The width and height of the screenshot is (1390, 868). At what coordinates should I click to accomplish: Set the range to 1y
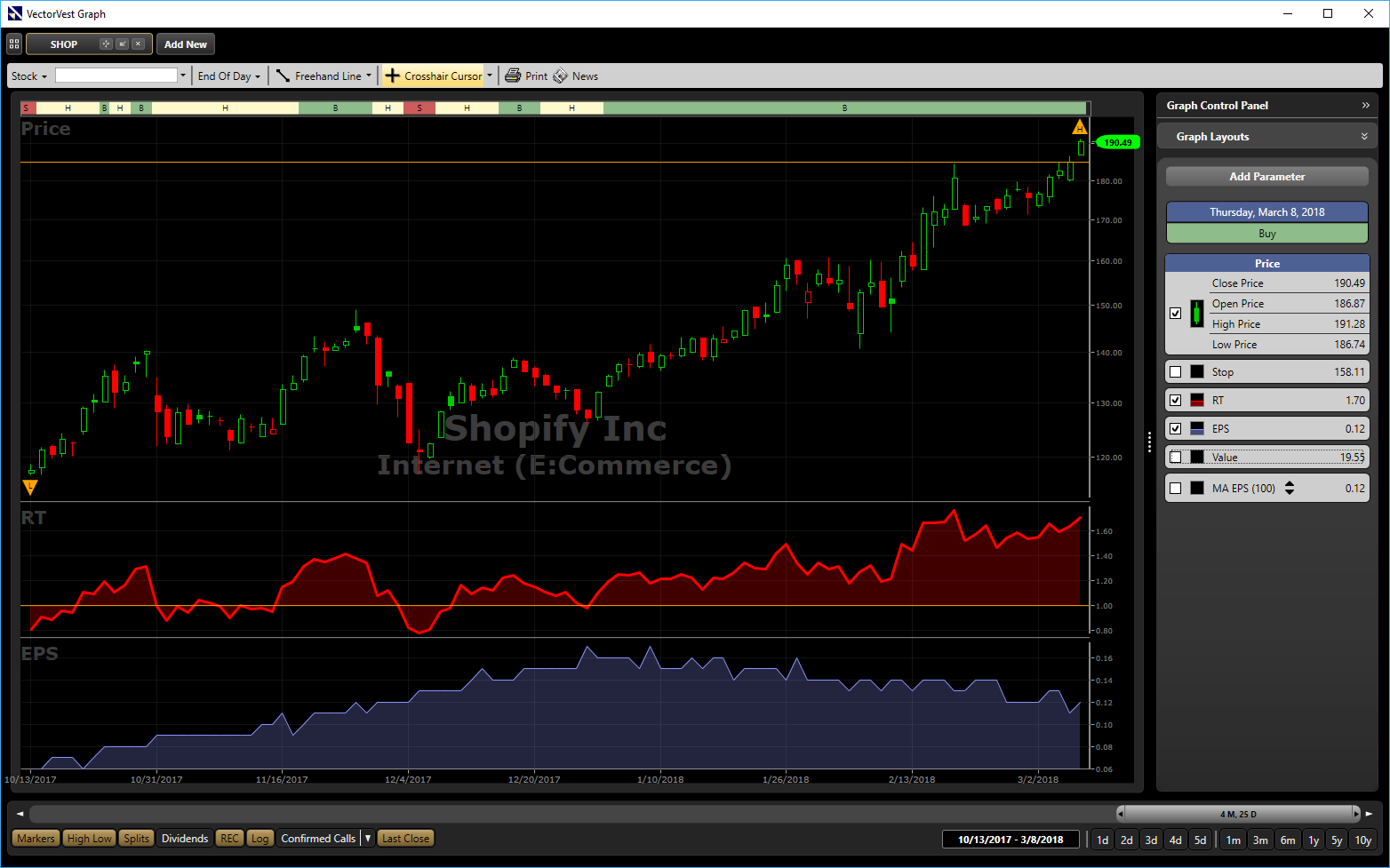(x=1314, y=840)
